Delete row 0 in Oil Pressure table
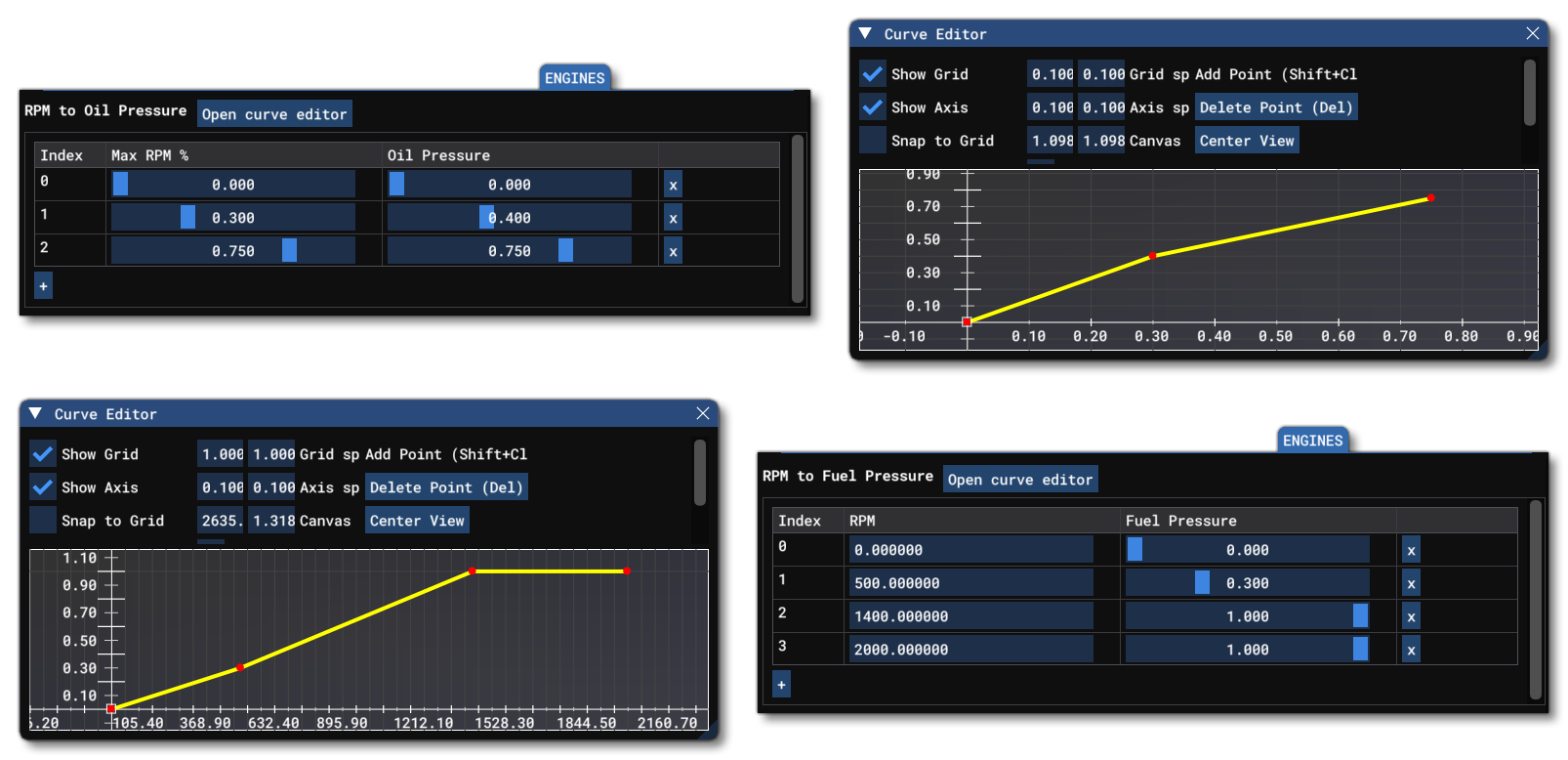Image resolution: width=1568 pixels, height=760 pixels. pyautogui.click(x=673, y=185)
